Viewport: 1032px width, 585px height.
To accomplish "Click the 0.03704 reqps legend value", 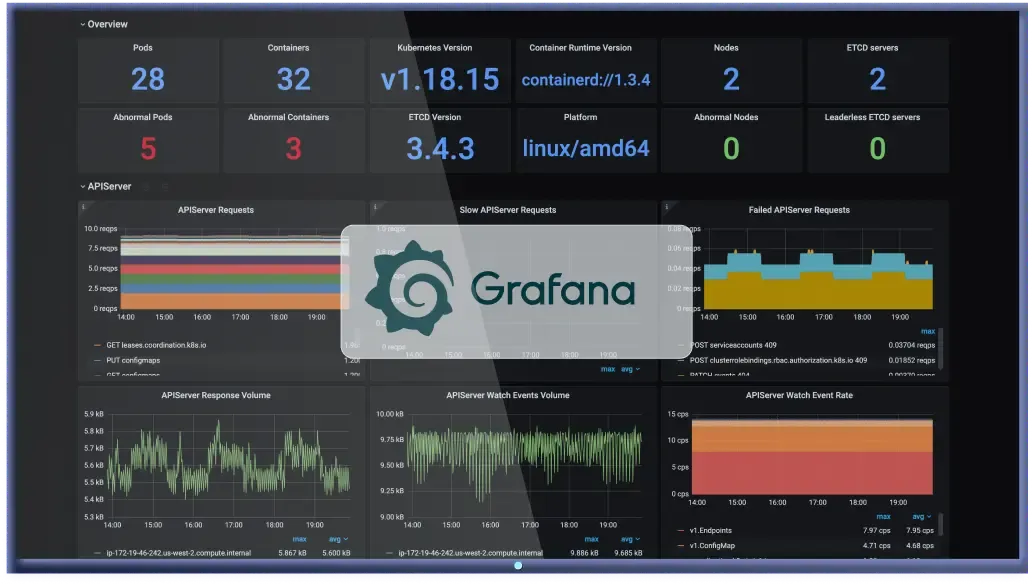I will coord(912,345).
